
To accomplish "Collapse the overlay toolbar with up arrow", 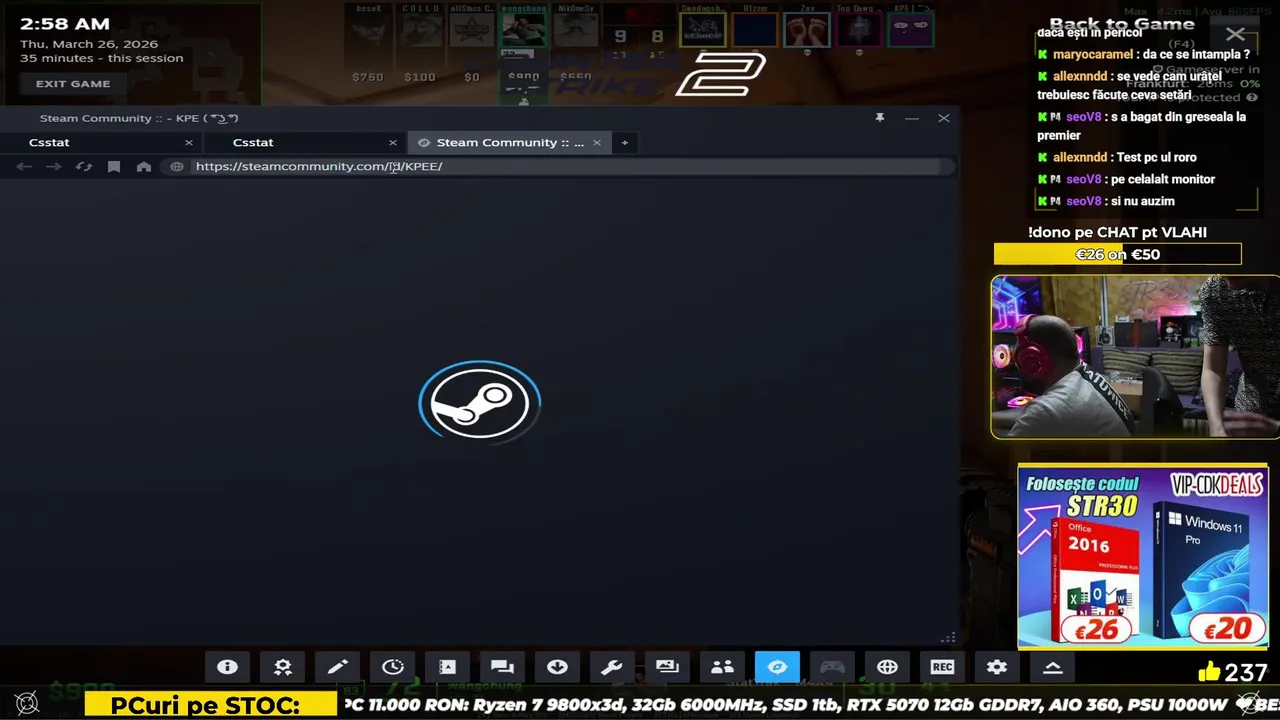I will tap(1052, 667).
